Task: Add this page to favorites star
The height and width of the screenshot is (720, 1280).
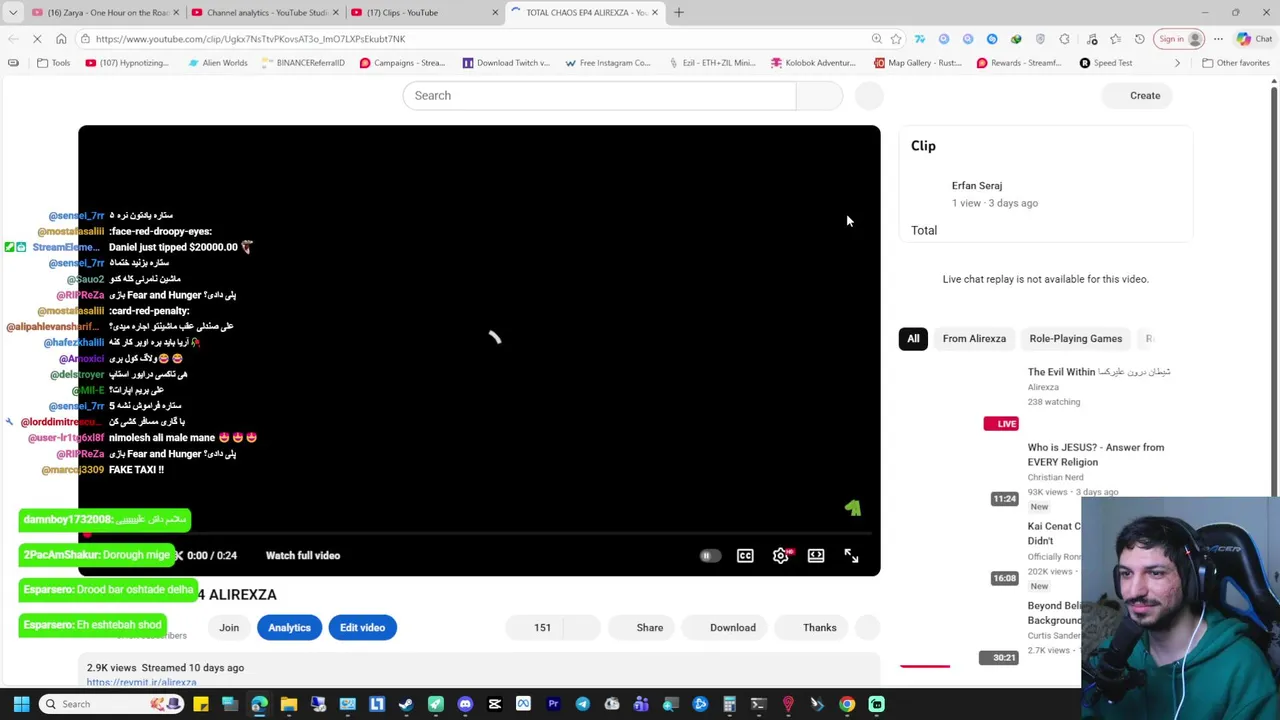Action: [x=896, y=39]
